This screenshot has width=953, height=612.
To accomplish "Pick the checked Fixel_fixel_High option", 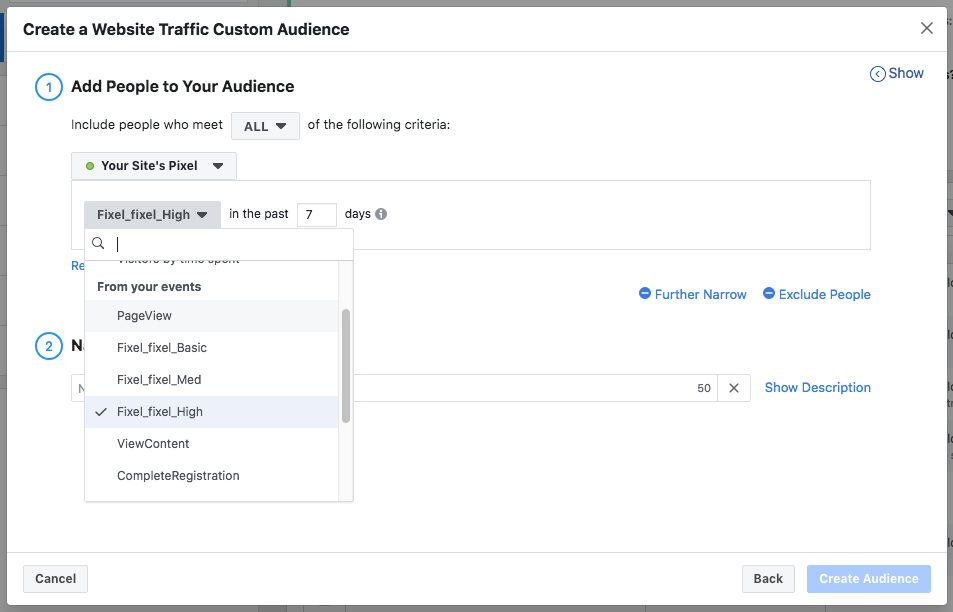I will click(x=160, y=412).
